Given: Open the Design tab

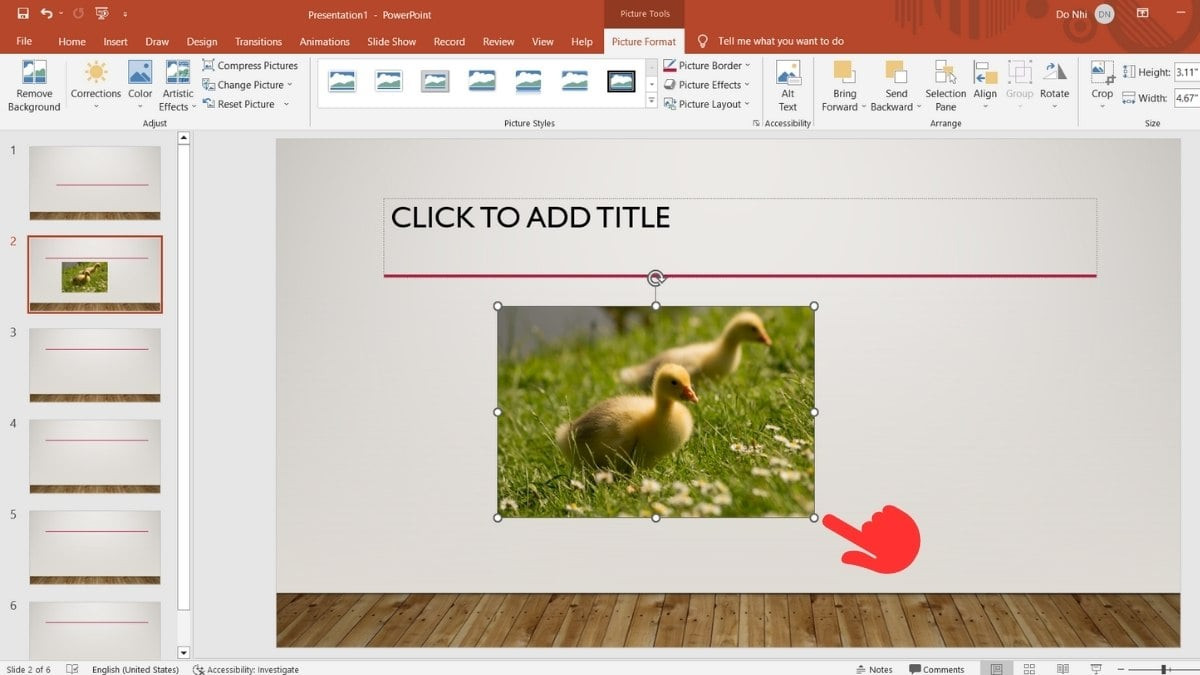Looking at the screenshot, I should (201, 41).
